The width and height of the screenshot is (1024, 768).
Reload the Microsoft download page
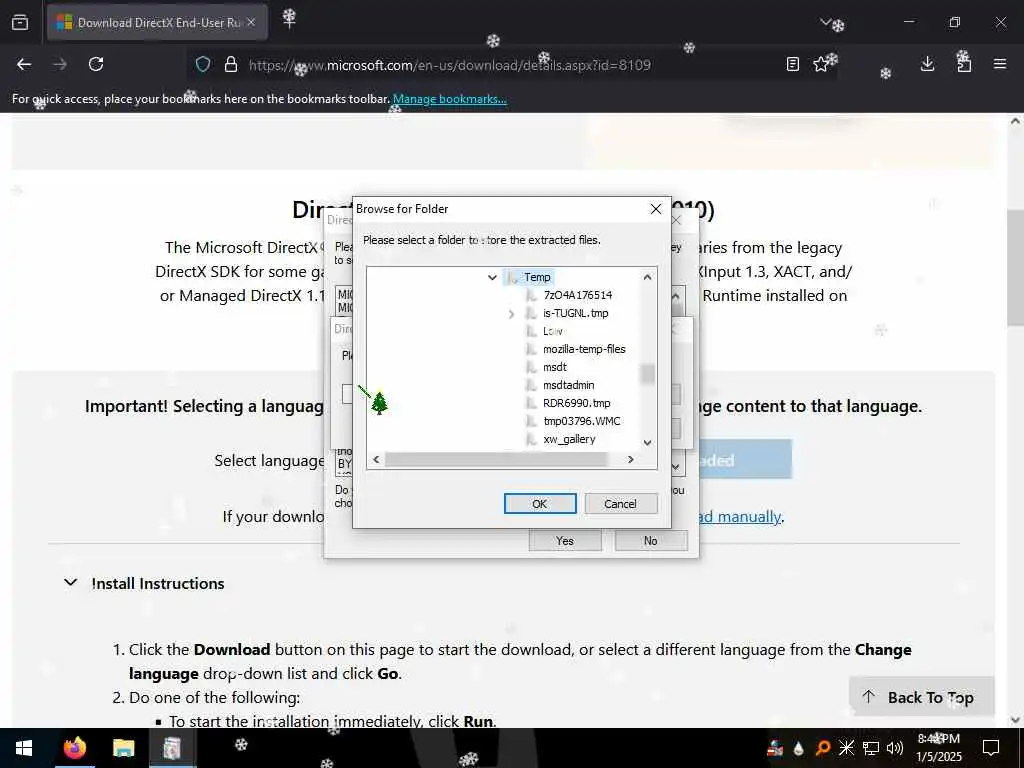(x=96, y=64)
